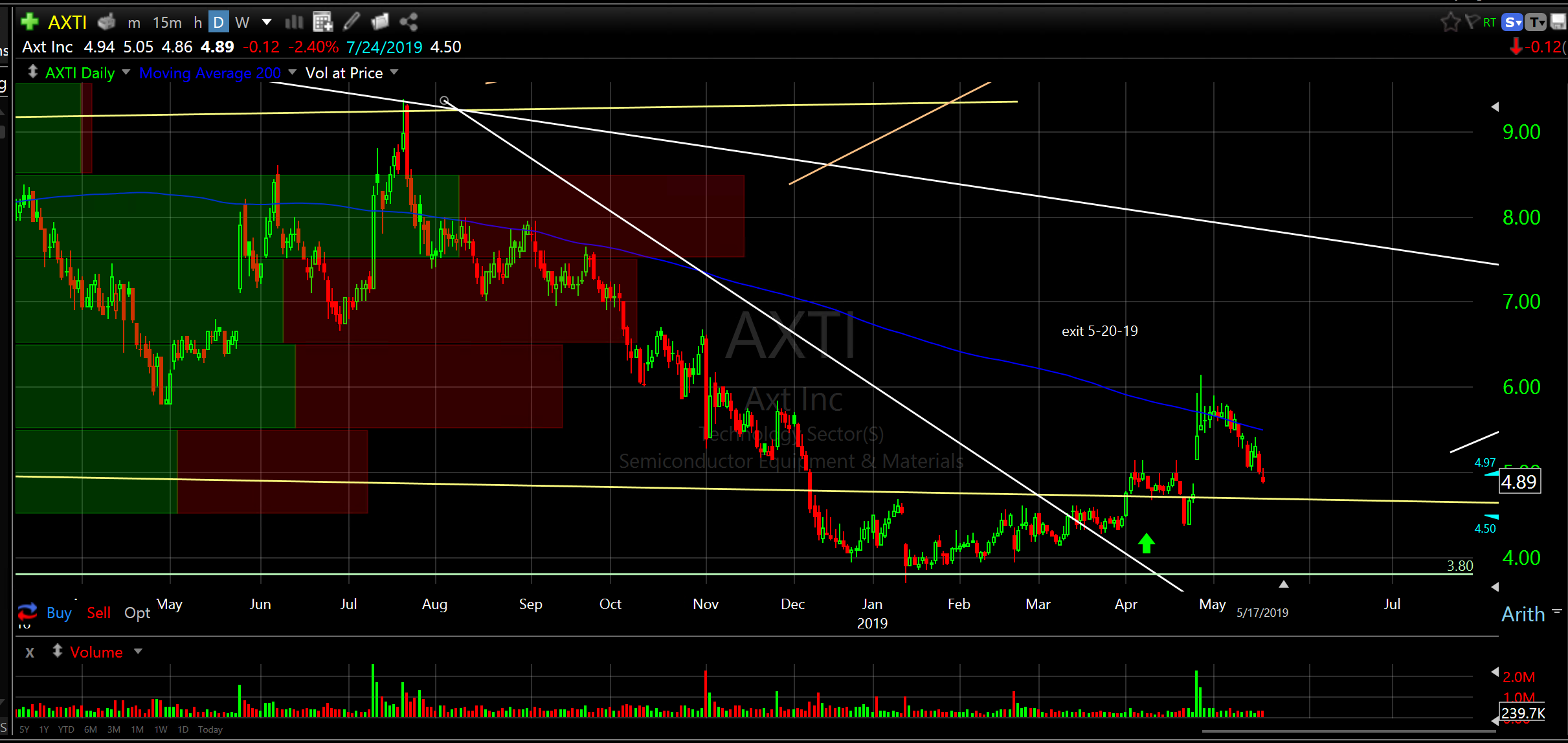Click the Arith scale setting
This screenshot has width=1568, height=743.
coord(1523,614)
